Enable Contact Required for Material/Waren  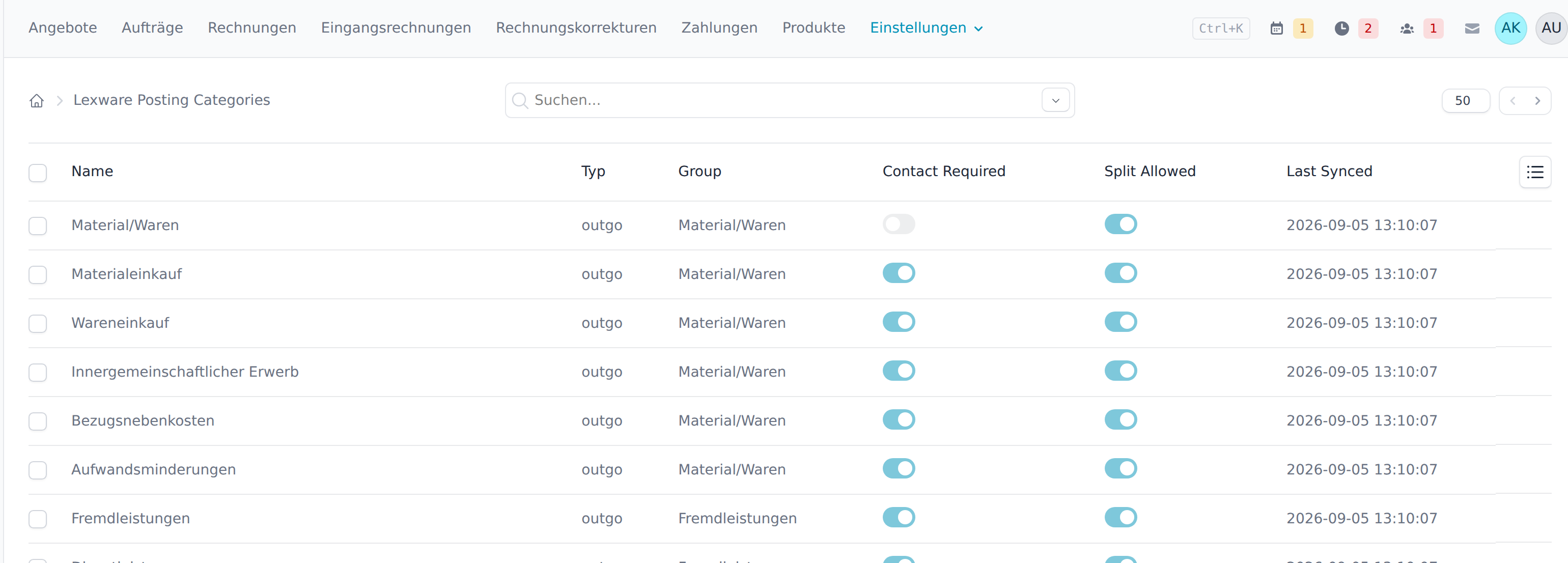[x=899, y=224]
